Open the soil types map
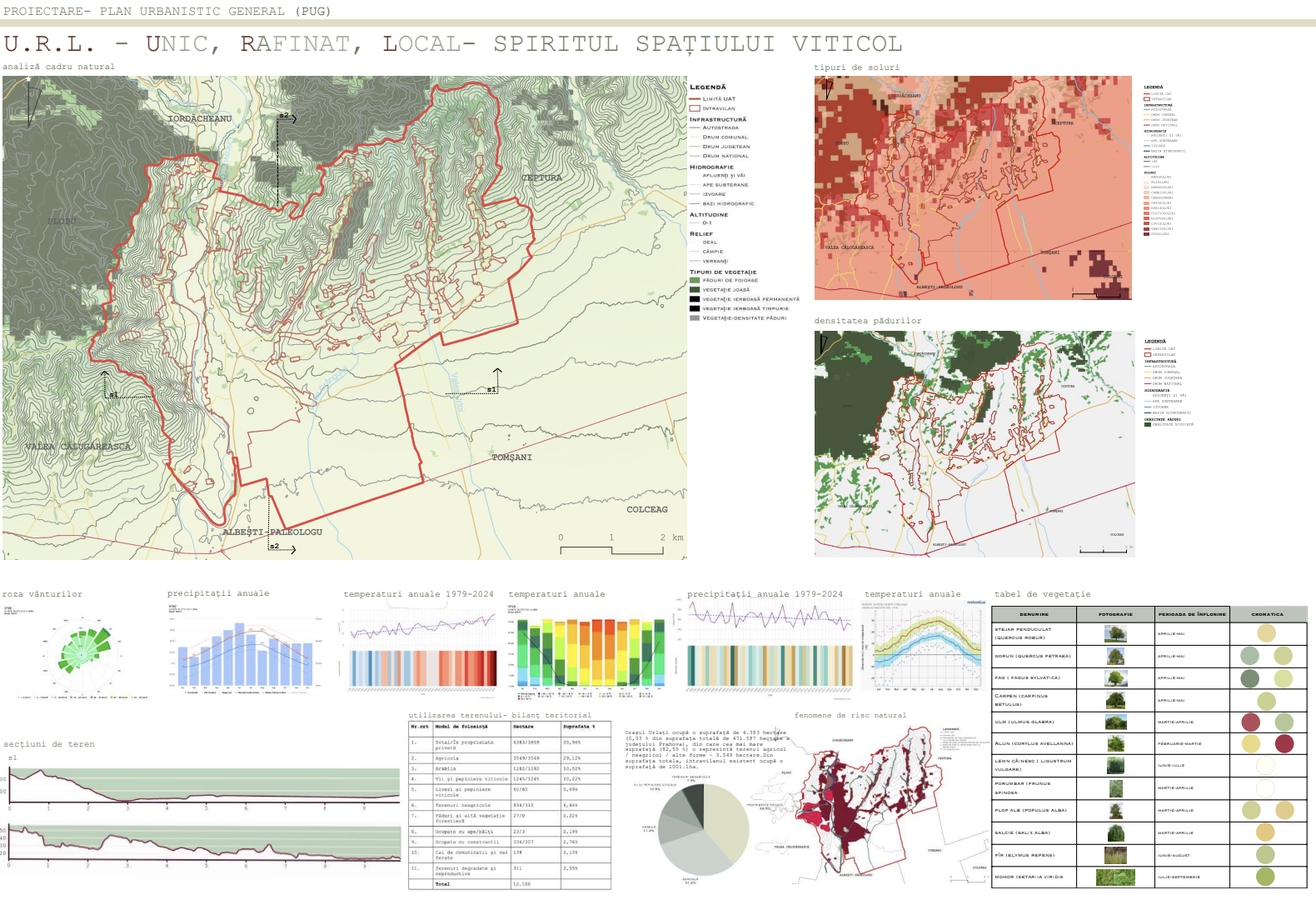Image resolution: width=1316 pixels, height=900 pixels. [x=973, y=187]
